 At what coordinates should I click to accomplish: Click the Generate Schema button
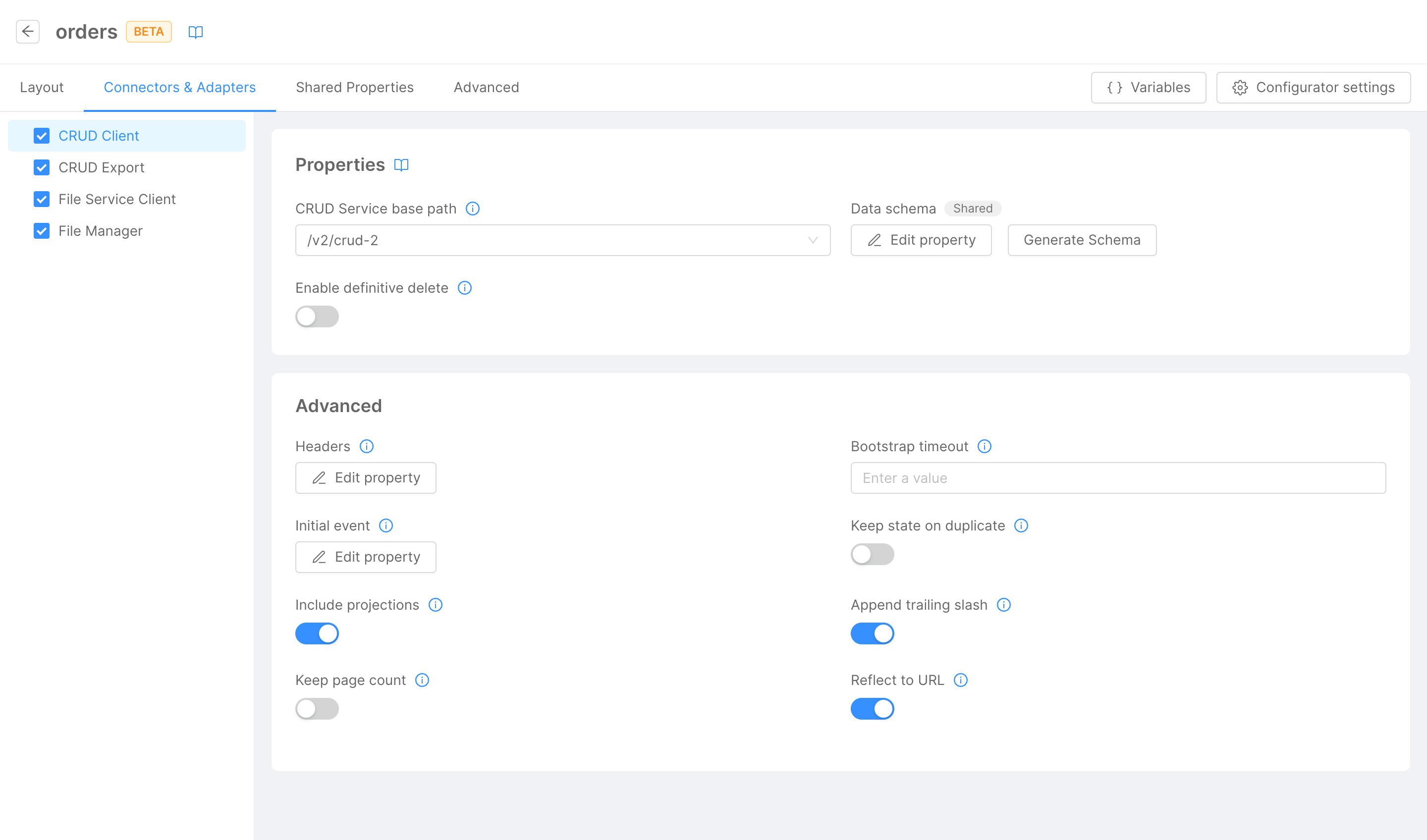(x=1082, y=240)
